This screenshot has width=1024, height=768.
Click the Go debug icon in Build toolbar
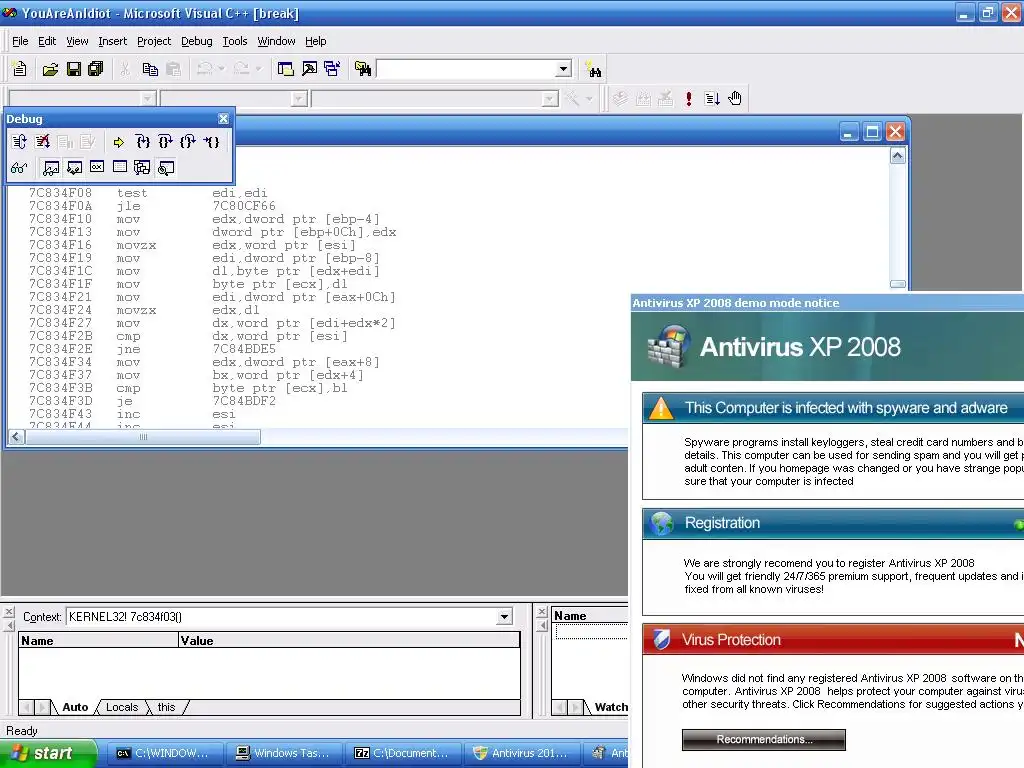pyautogui.click(x=712, y=99)
